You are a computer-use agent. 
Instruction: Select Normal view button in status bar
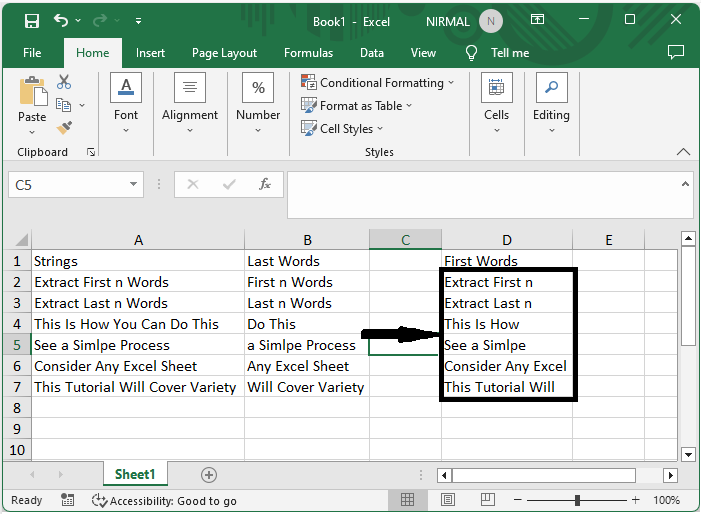(408, 500)
